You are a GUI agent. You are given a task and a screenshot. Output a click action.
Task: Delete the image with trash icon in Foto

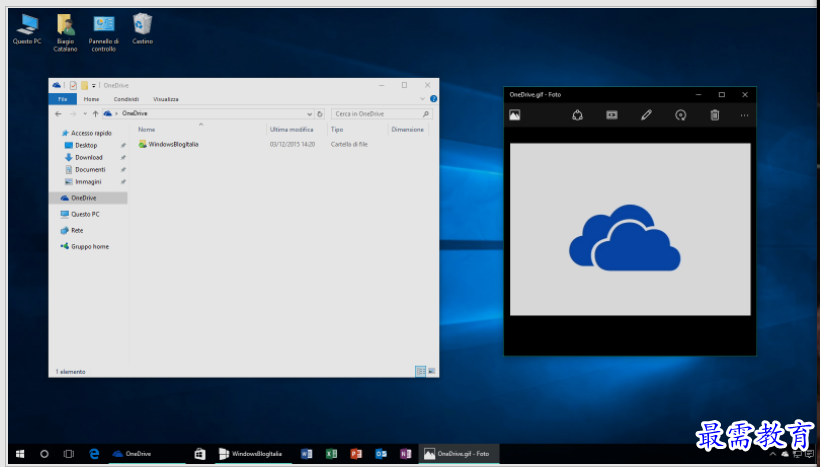[715, 115]
